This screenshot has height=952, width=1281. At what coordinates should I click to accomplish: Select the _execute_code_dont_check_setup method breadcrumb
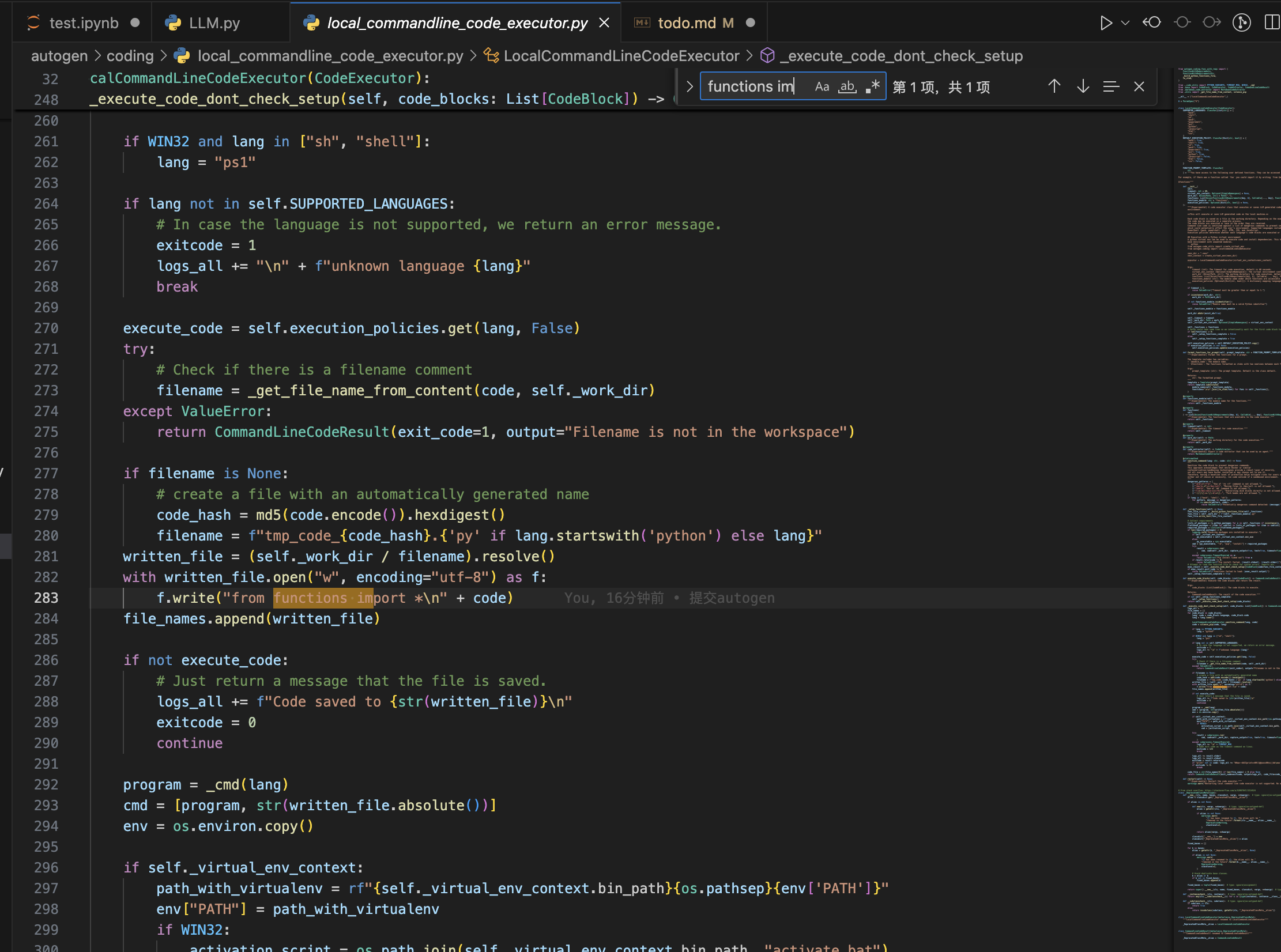902,56
